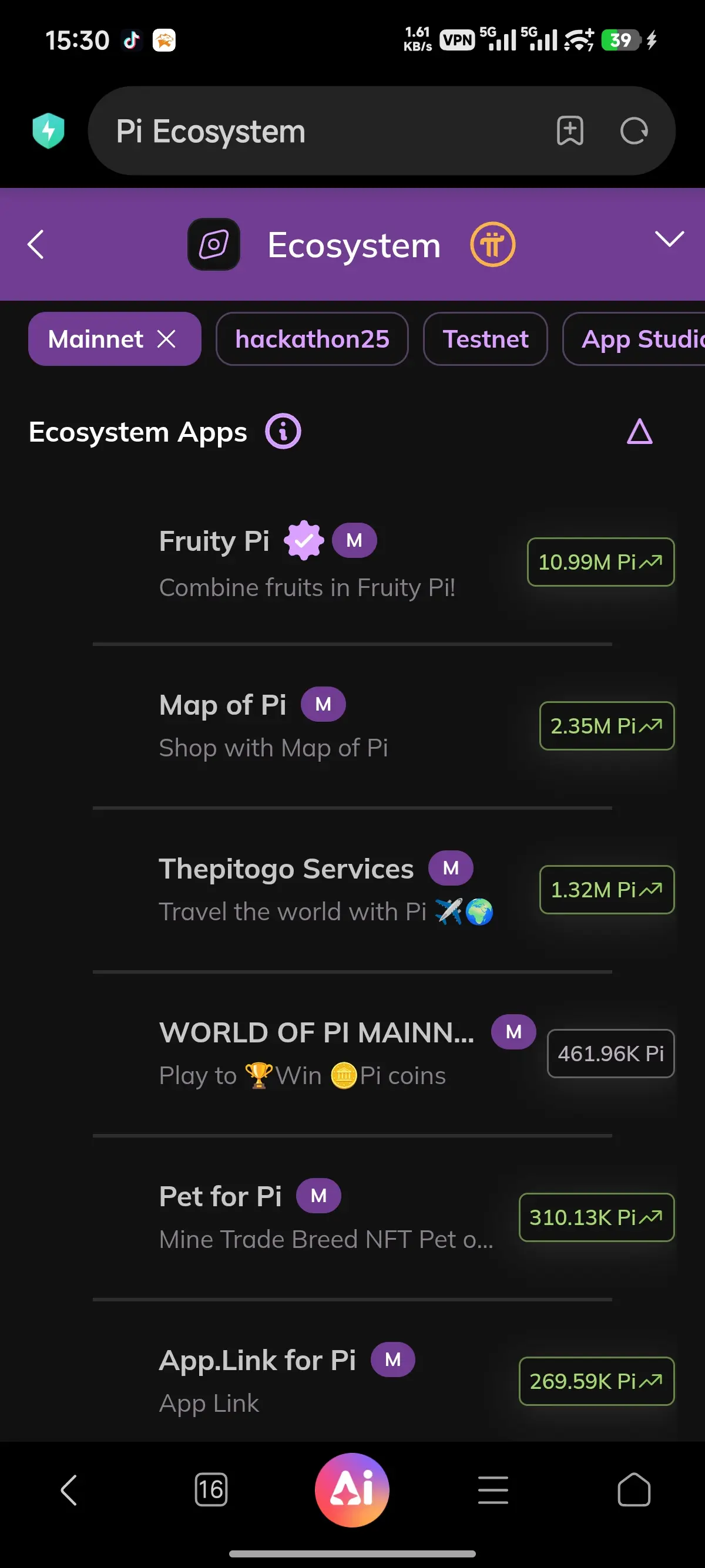Open Ecosystem Apps info icon
Viewport: 705px width, 1568px height.
[283, 432]
